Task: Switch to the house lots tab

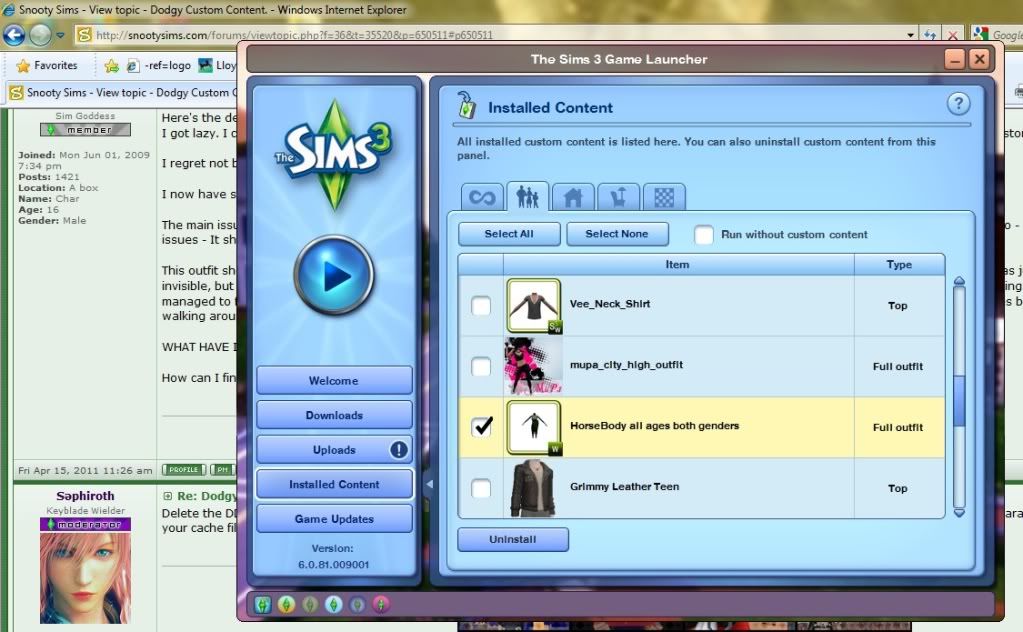Action: point(573,197)
